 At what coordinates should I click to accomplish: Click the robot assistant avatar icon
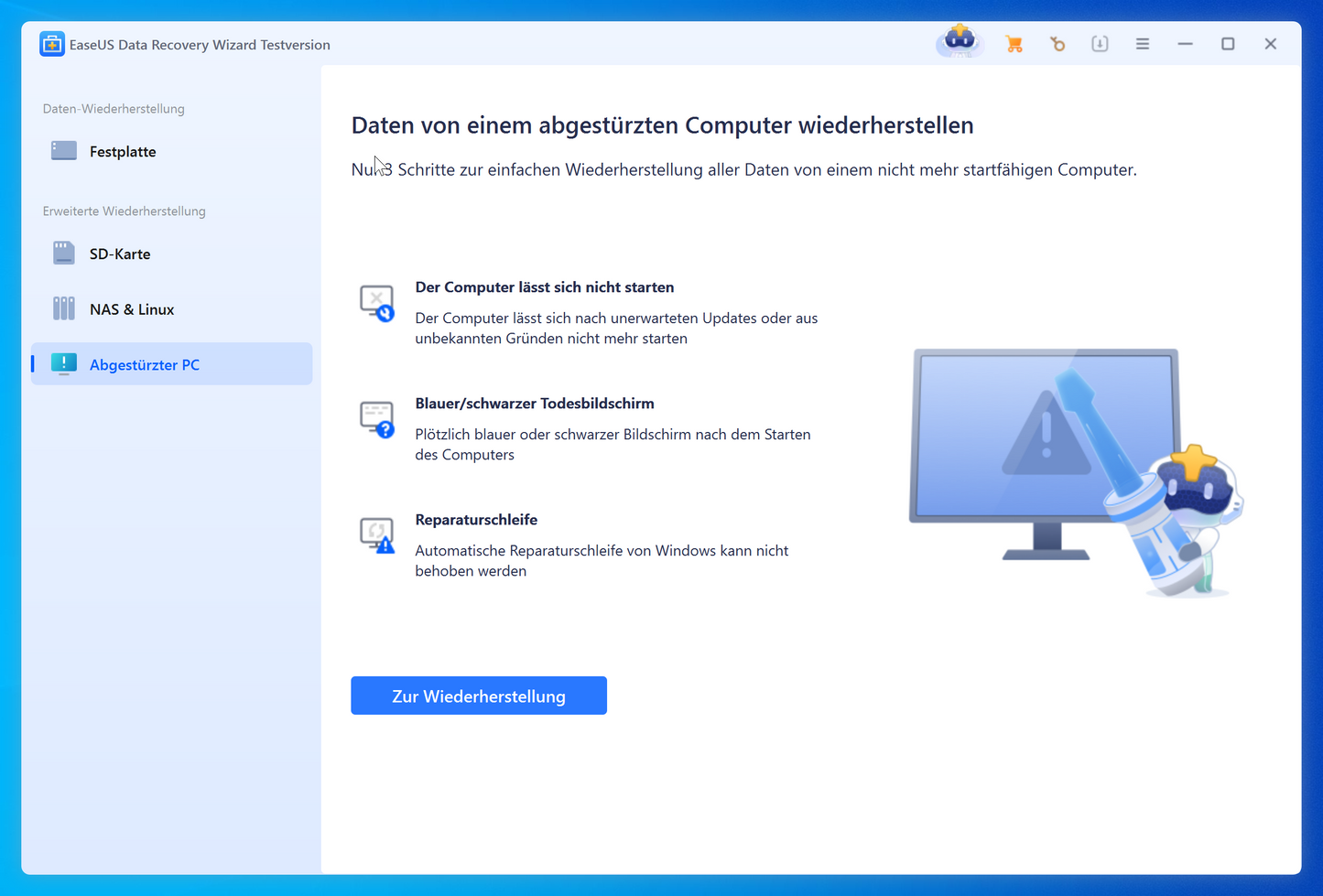point(960,42)
